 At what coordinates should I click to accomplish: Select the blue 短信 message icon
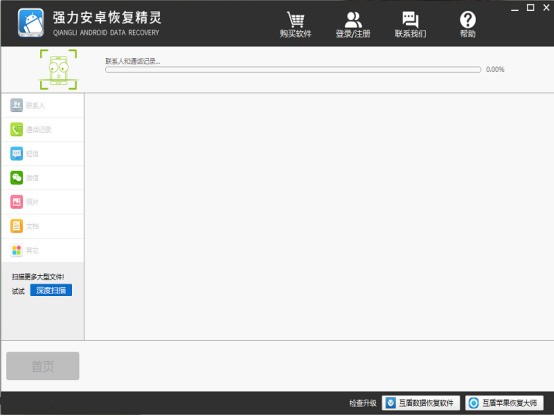click(x=17, y=153)
